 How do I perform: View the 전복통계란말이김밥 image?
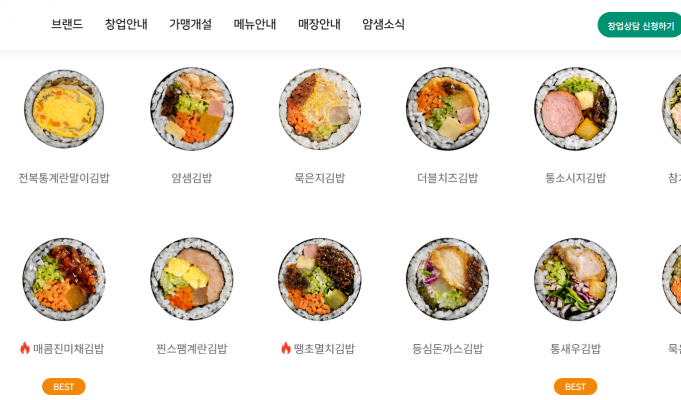(x=64, y=109)
